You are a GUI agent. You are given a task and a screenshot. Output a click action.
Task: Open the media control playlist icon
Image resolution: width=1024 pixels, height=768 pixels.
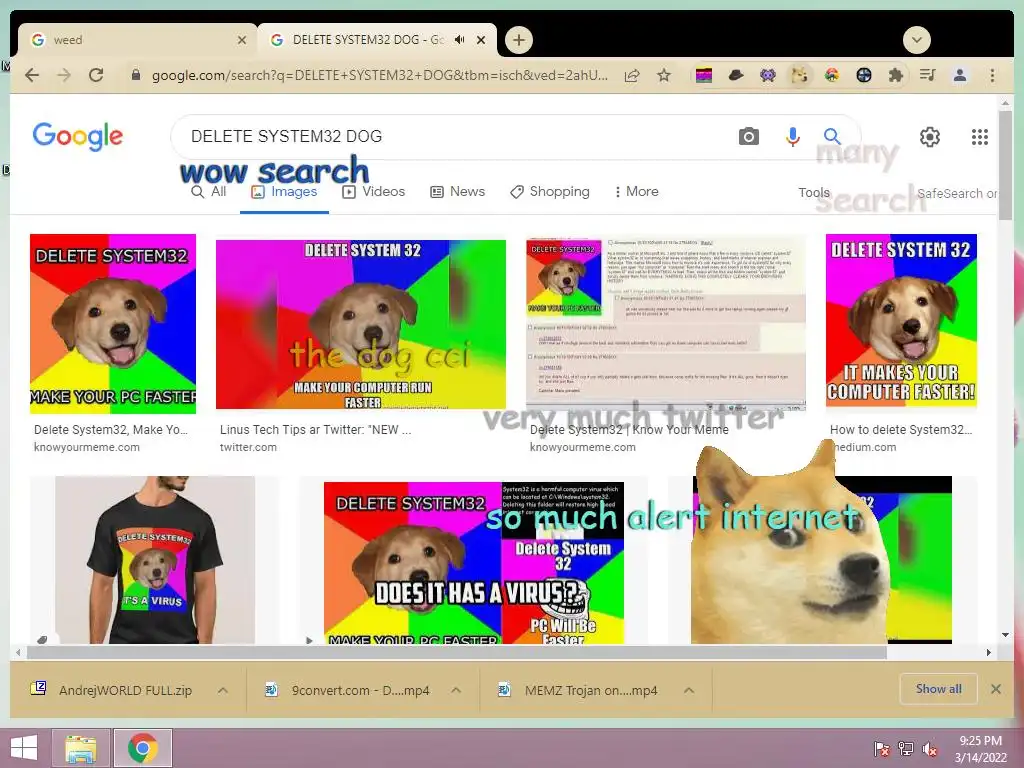(x=927, y=75)
